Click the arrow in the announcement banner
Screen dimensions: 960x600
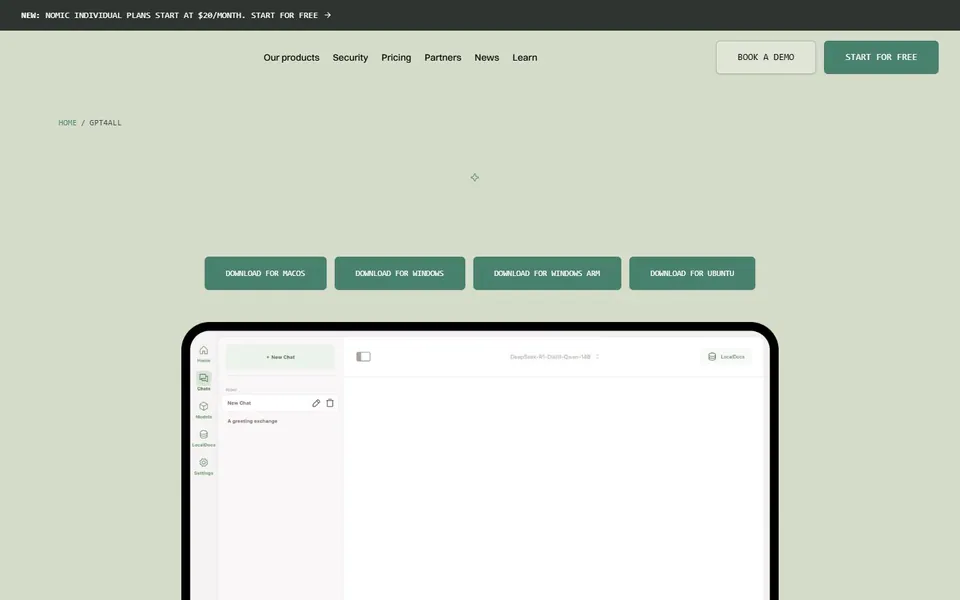tap(328, 15)
